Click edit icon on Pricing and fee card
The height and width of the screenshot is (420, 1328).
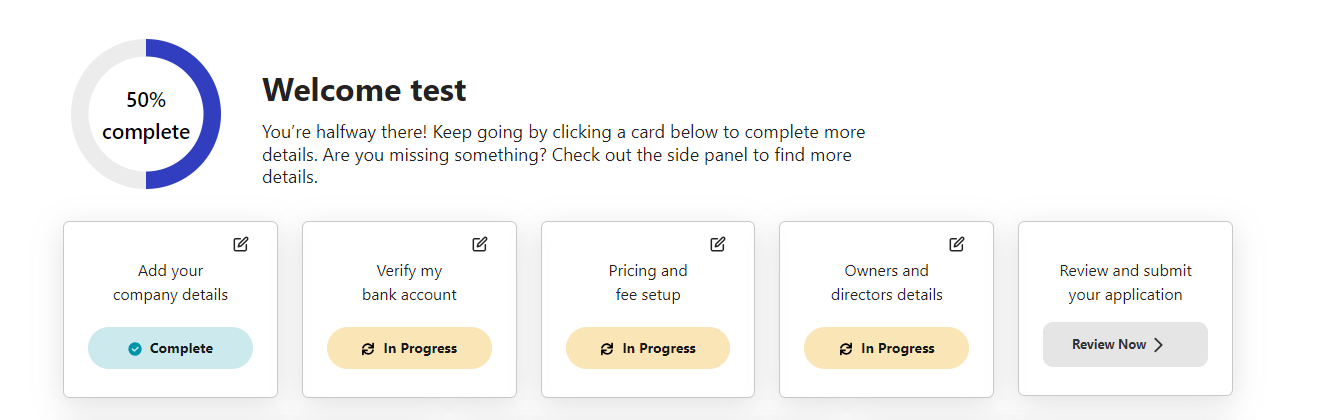(718, 244)
